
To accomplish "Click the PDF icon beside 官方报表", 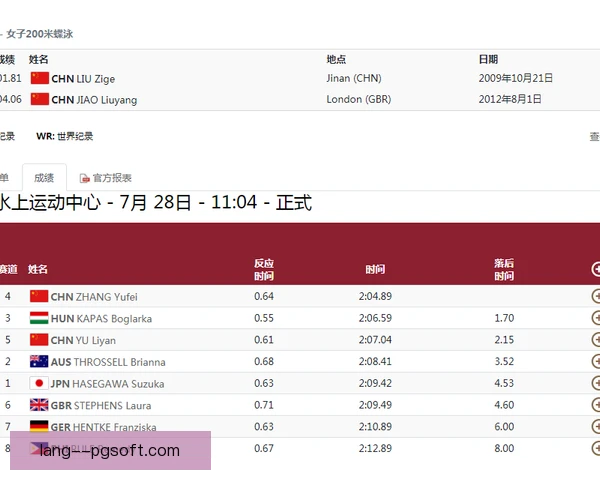I will click(x=84, y=178).
